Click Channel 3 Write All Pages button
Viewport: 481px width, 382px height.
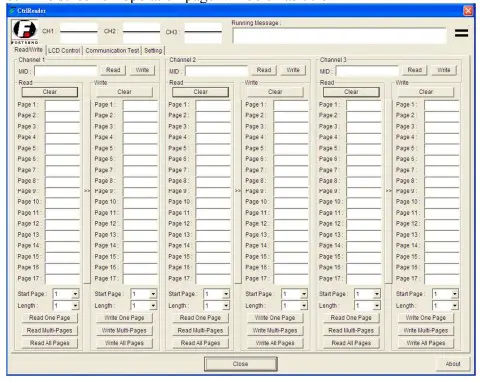426,343
